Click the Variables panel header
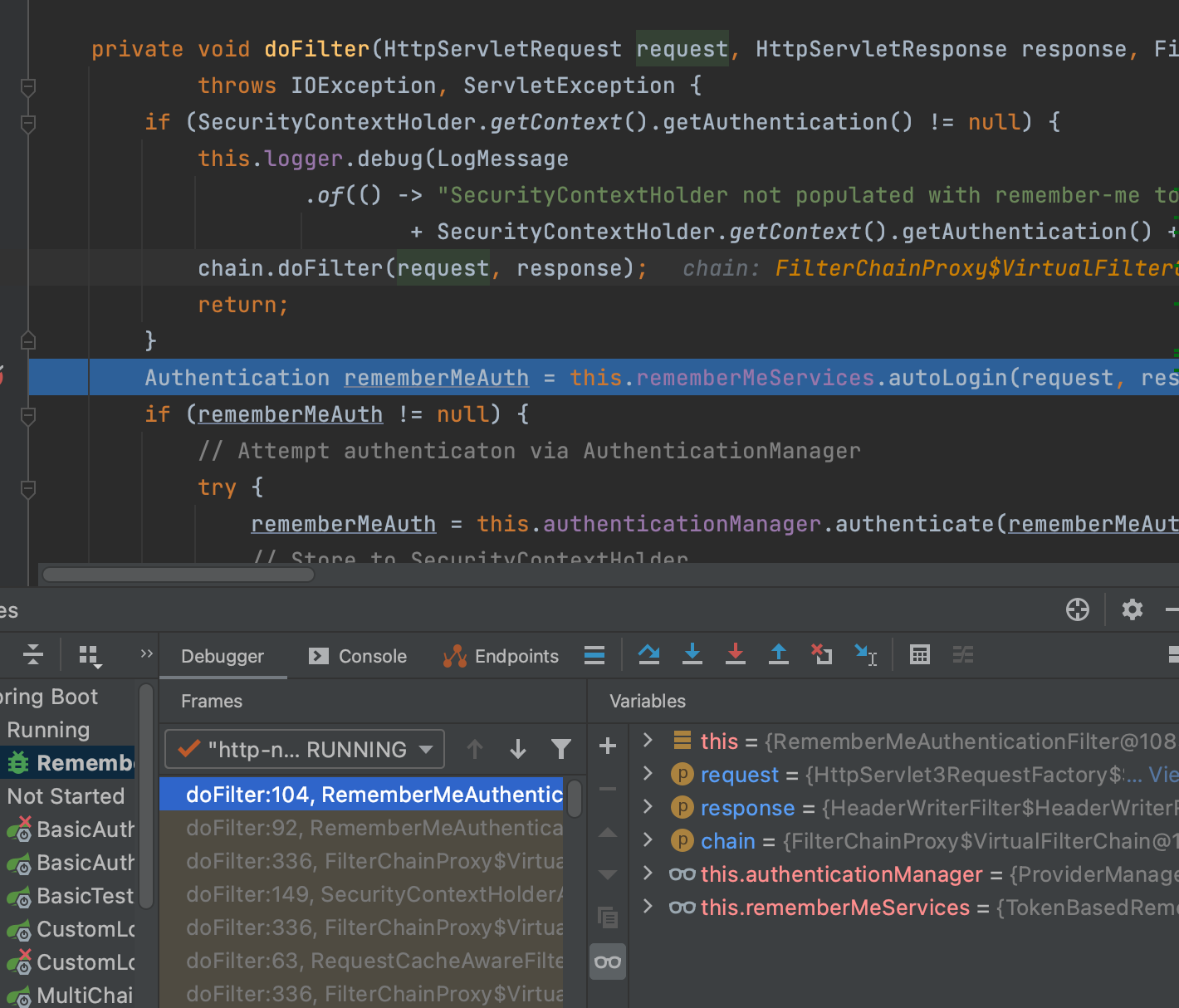This screenshot has height=1008, width=1179. [648, 701]
